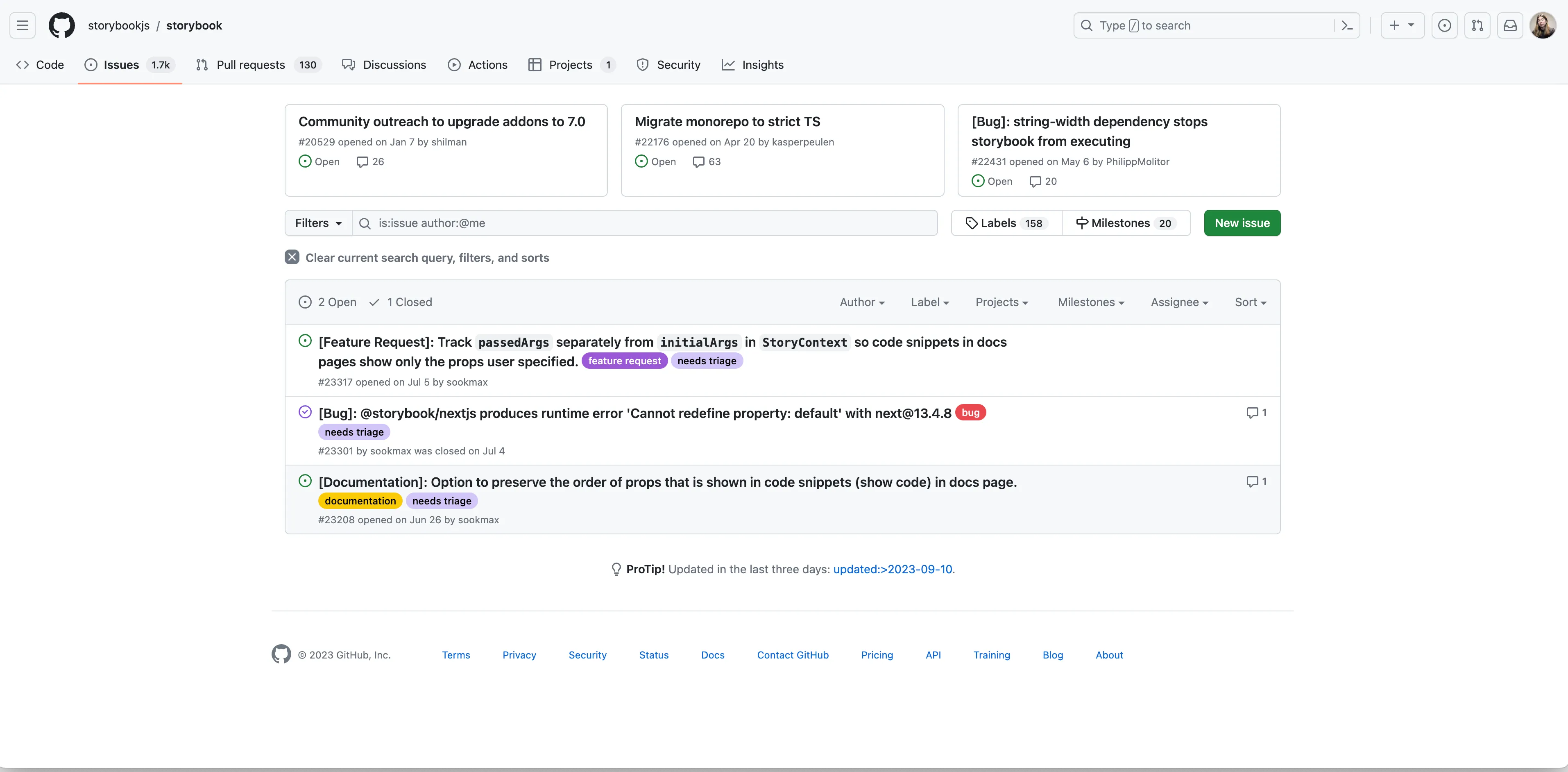Open the command palette icon

pos(1347,25)
